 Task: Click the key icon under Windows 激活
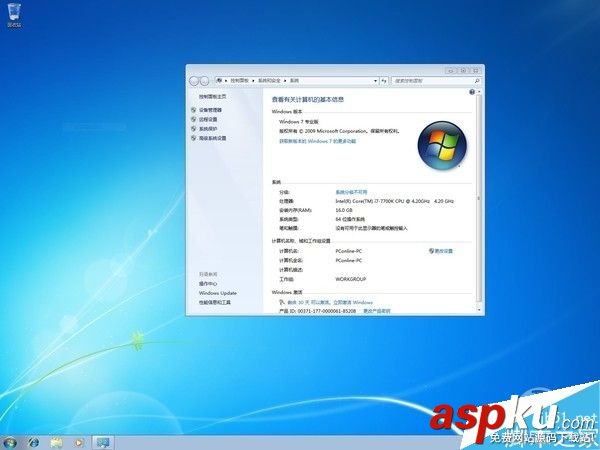[282, 302]
